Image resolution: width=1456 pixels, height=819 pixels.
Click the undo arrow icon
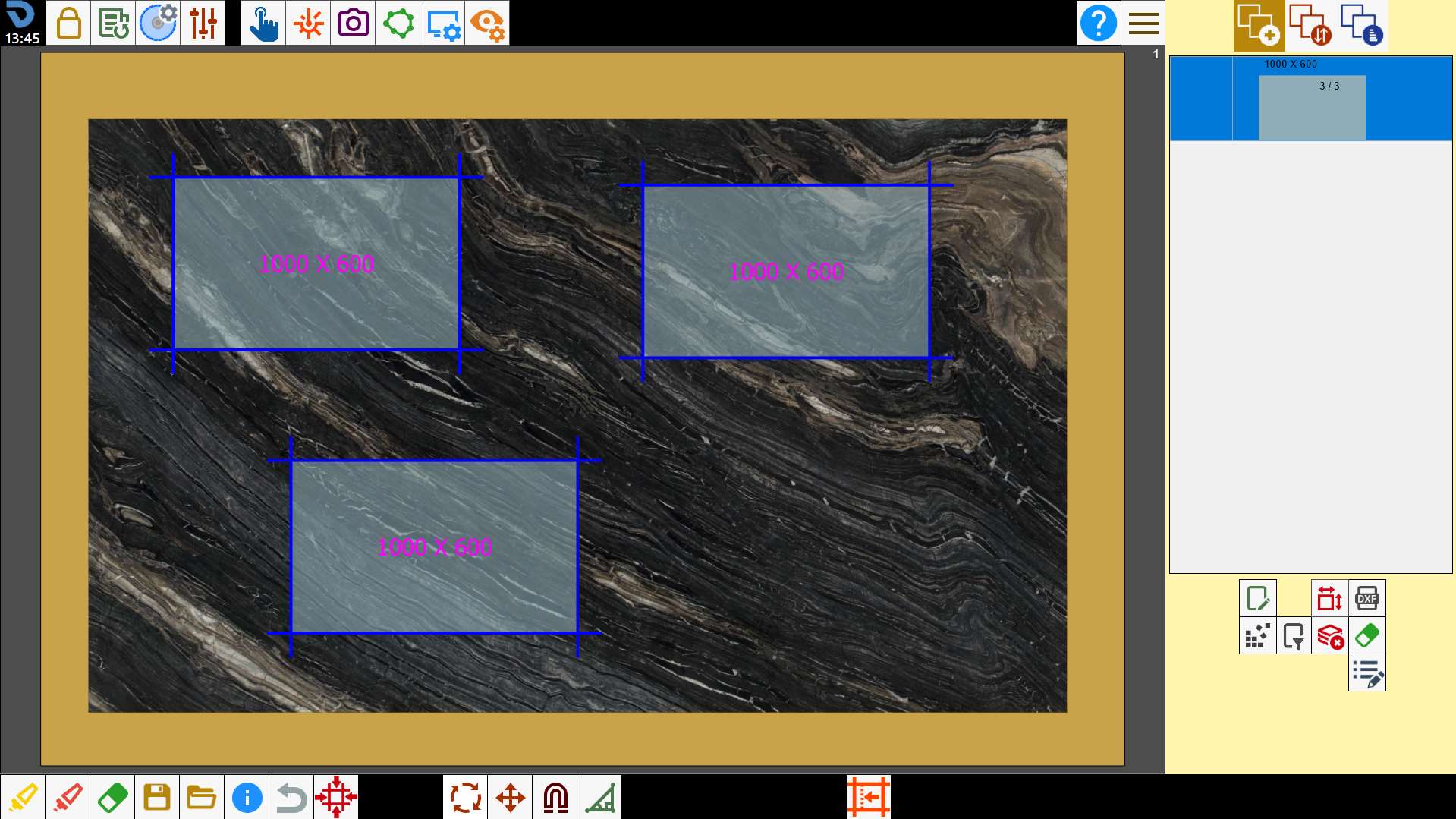[291, 797]
